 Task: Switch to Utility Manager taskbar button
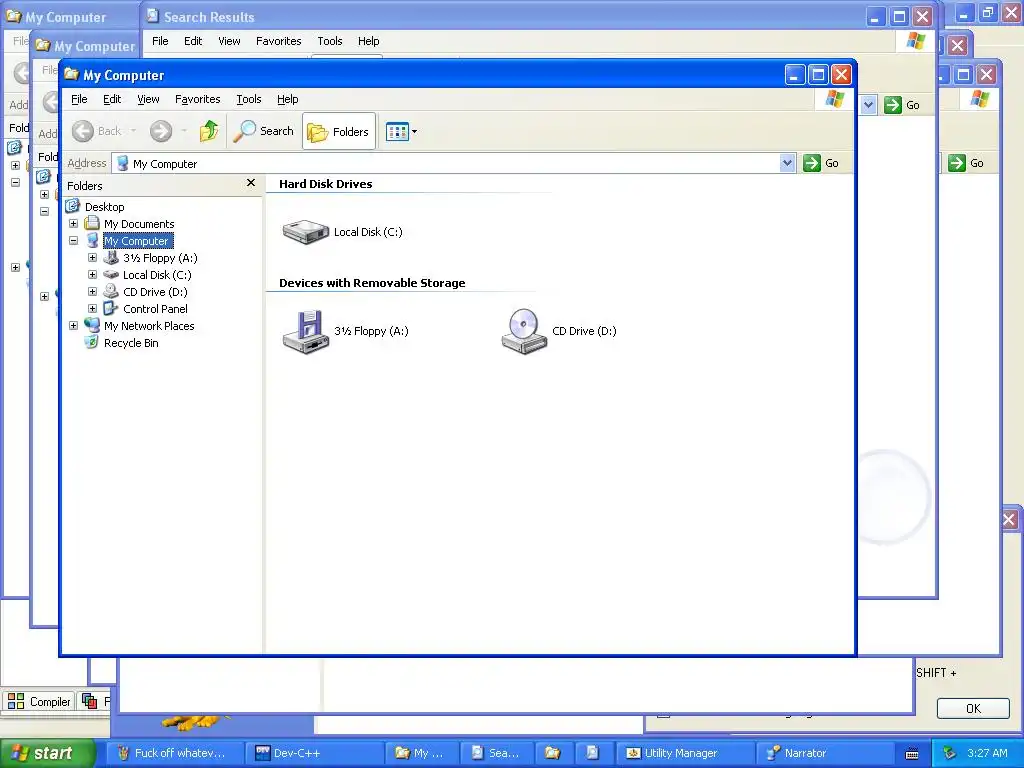pyautogui.click(x=684, y=753)
